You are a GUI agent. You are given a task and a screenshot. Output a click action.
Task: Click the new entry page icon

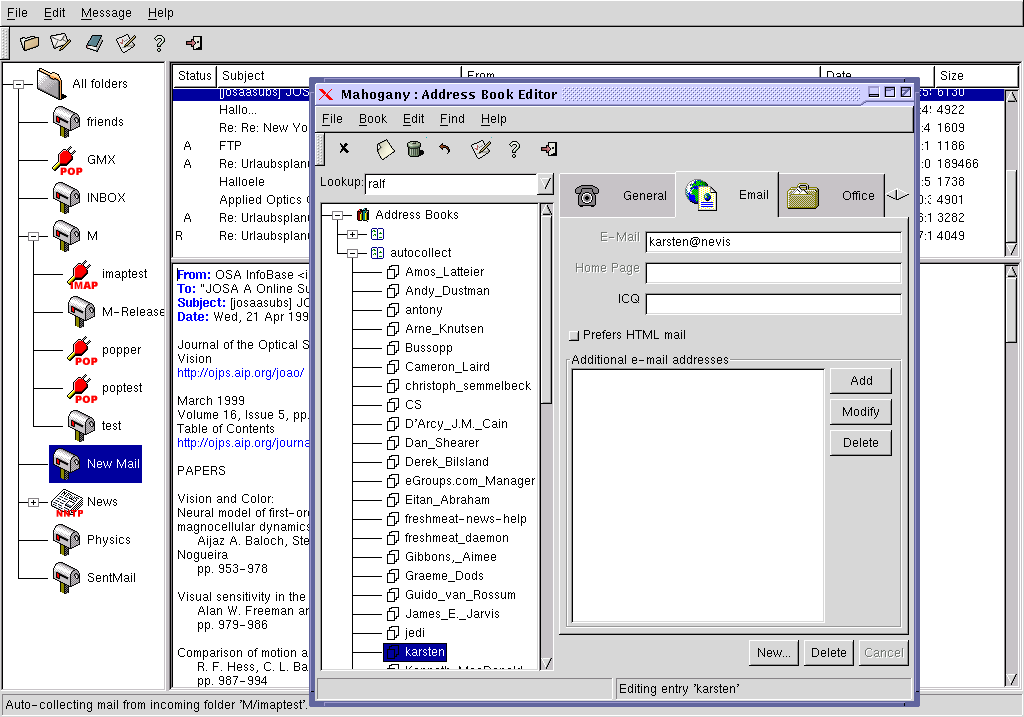[x=385, y=149]
